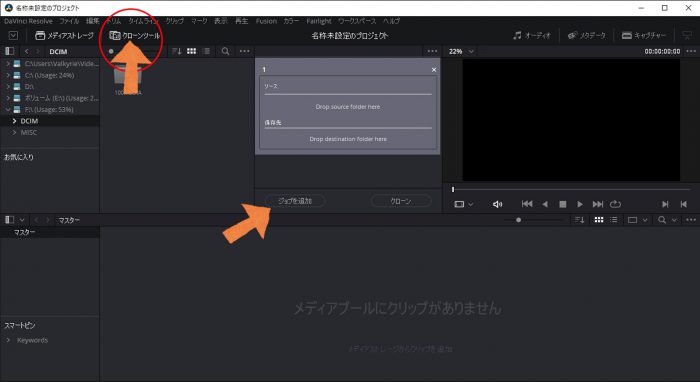Click the Drop source folder here area
700x382 pixels.
(x=348, y=107)
